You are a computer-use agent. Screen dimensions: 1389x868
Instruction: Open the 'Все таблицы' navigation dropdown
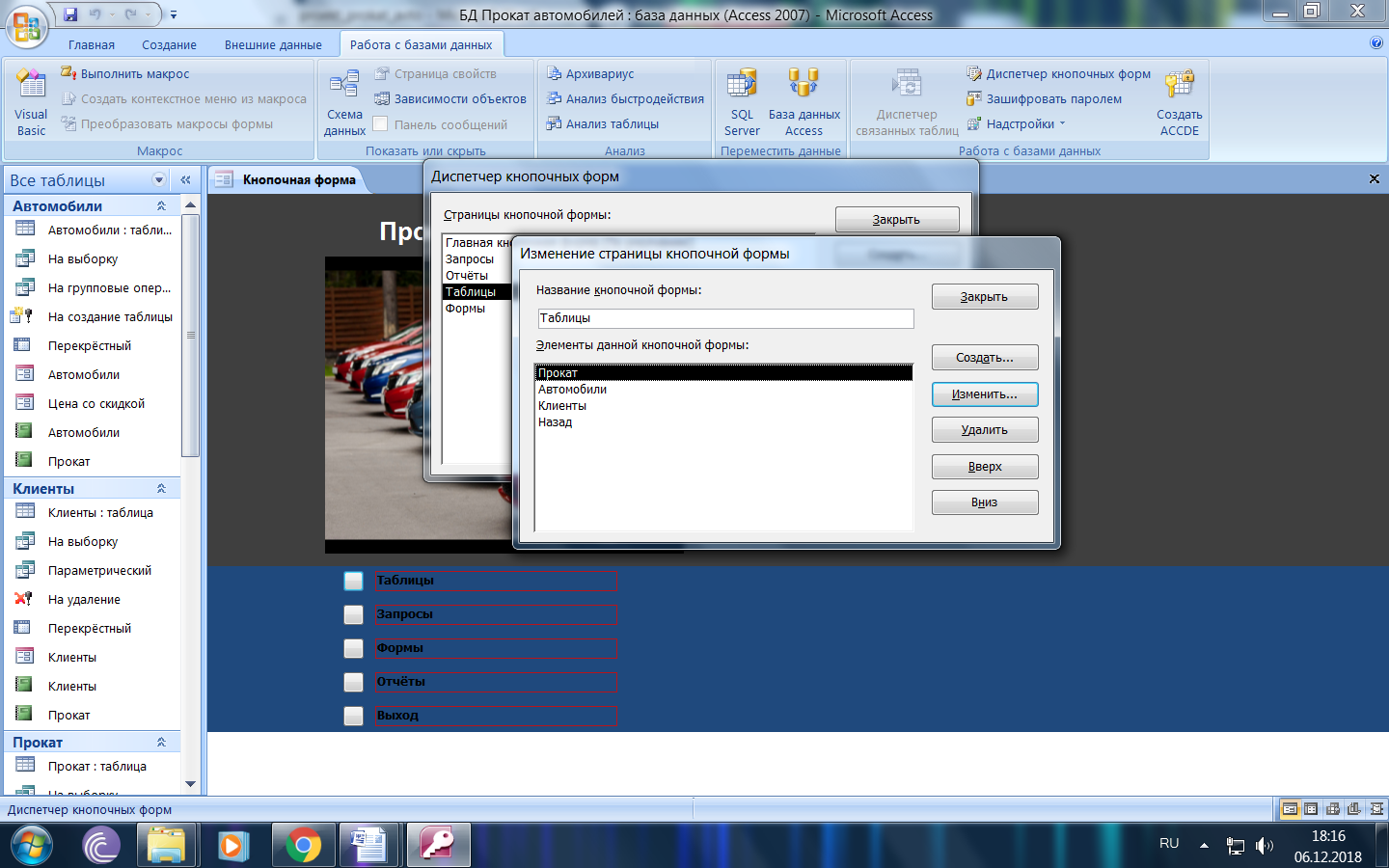[x=159, y=179]
